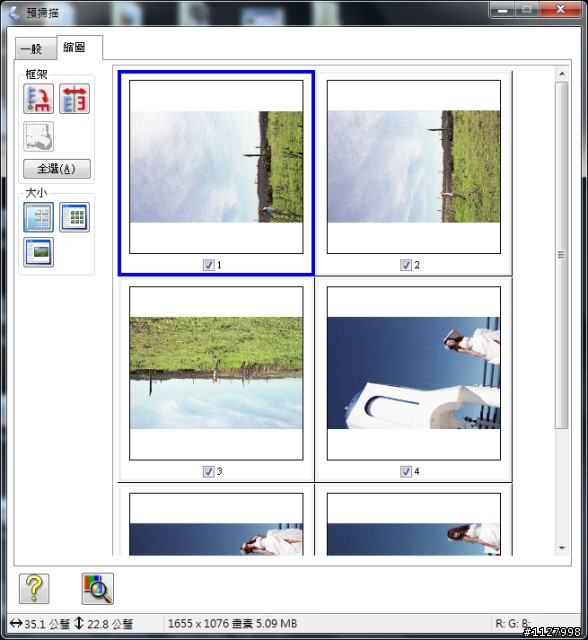Uncheck the checkbox for thumbnail 1
This screenshot has width=588, height=640.
[x=209, y=265]
